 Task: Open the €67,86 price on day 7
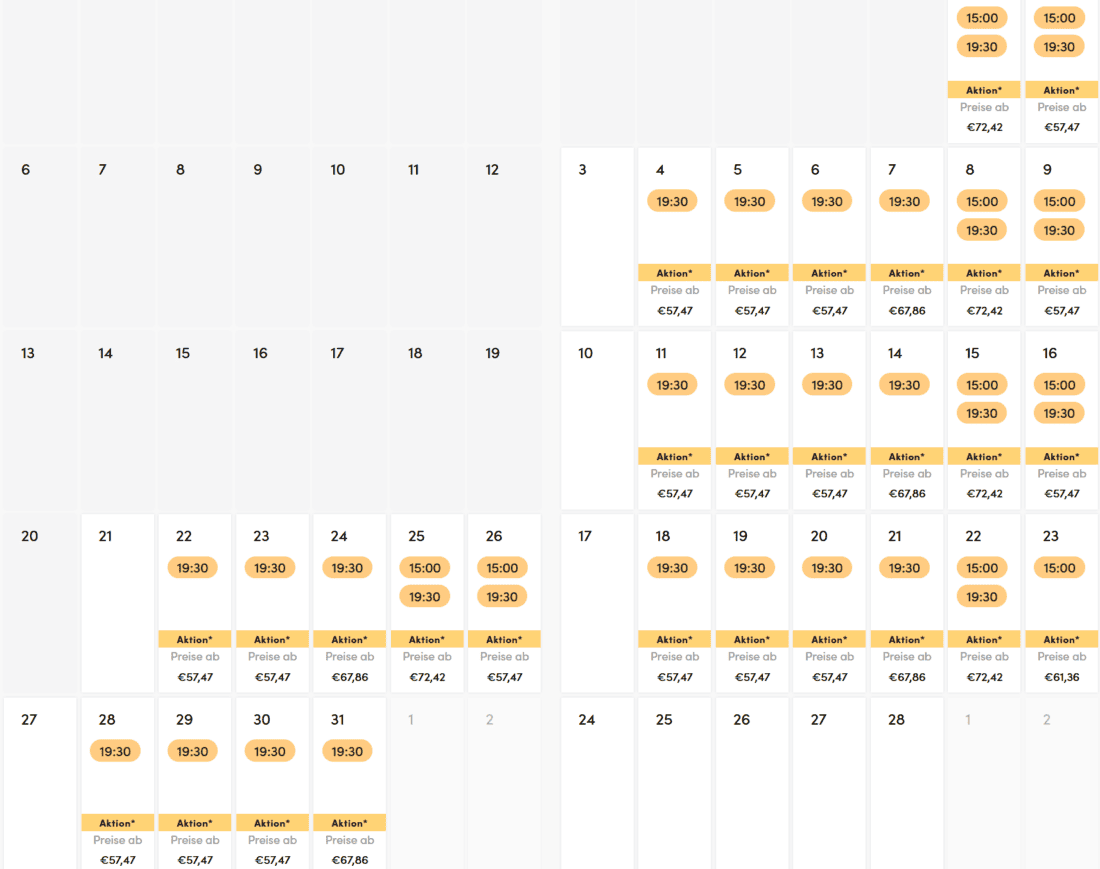(x=907, y=311)
